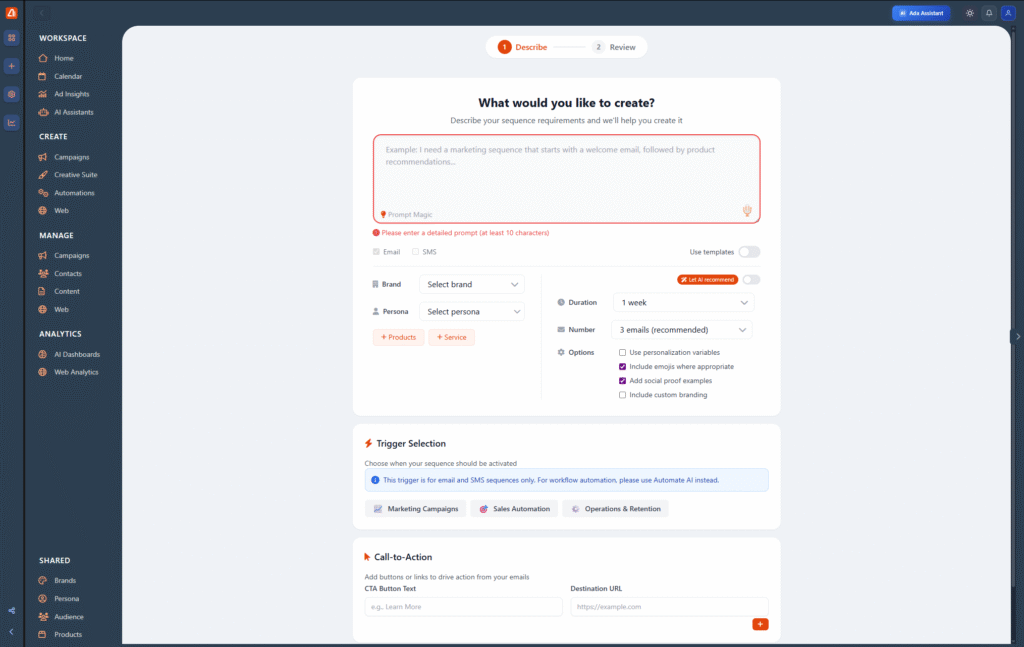Viewport: 1024px width, 647px height.
Task: Click the Destination URL field
Action: pos(669,607)
